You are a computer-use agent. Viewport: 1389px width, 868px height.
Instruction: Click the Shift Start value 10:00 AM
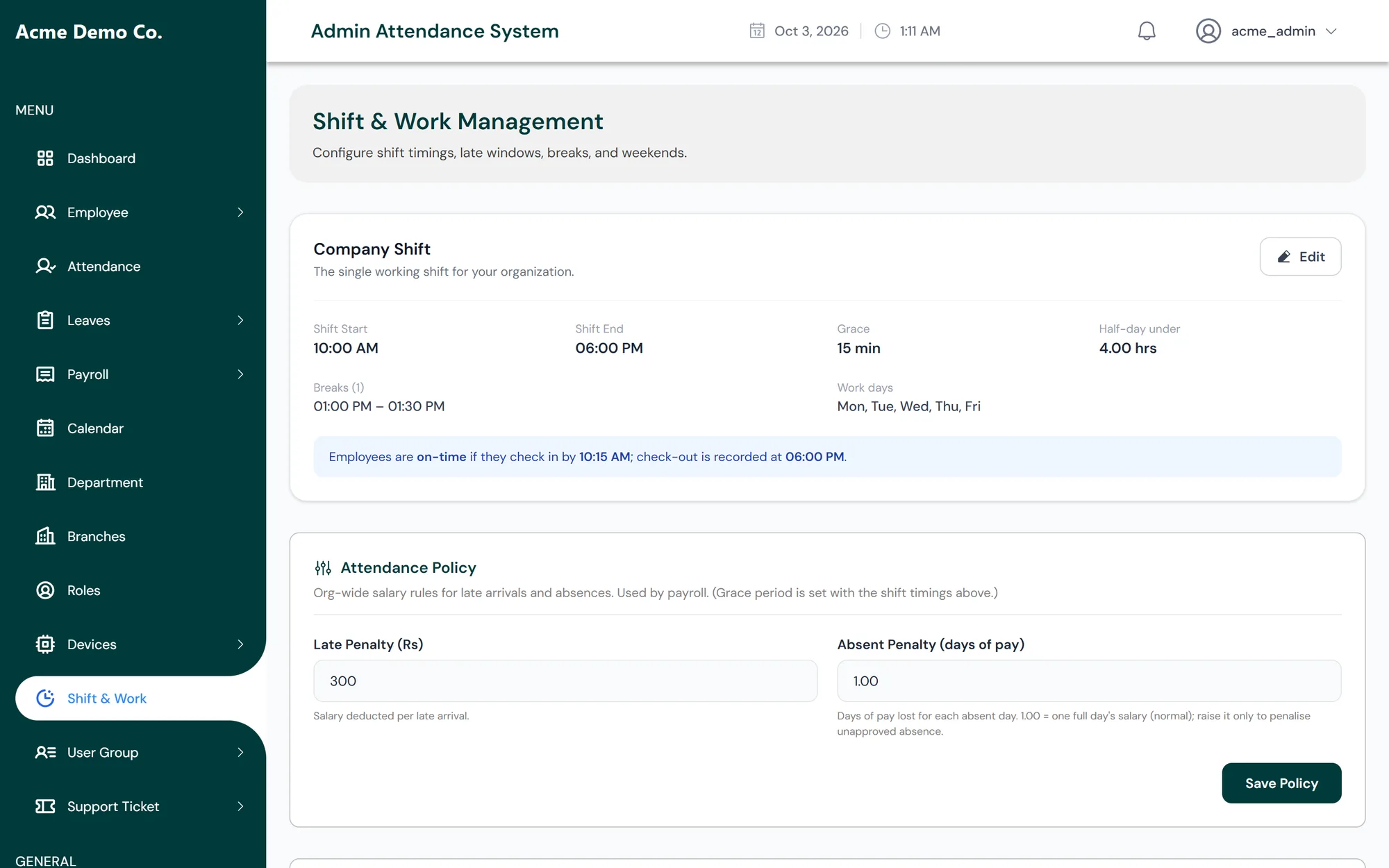[x=346, y=348]
